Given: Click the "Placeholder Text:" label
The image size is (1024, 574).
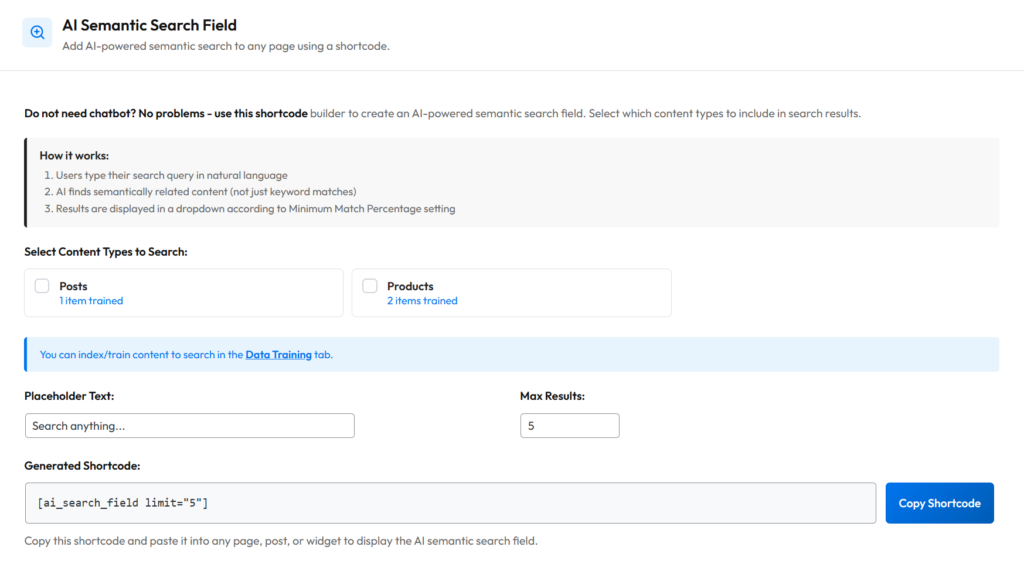Looking at the screenshot, I should [69, 396].
